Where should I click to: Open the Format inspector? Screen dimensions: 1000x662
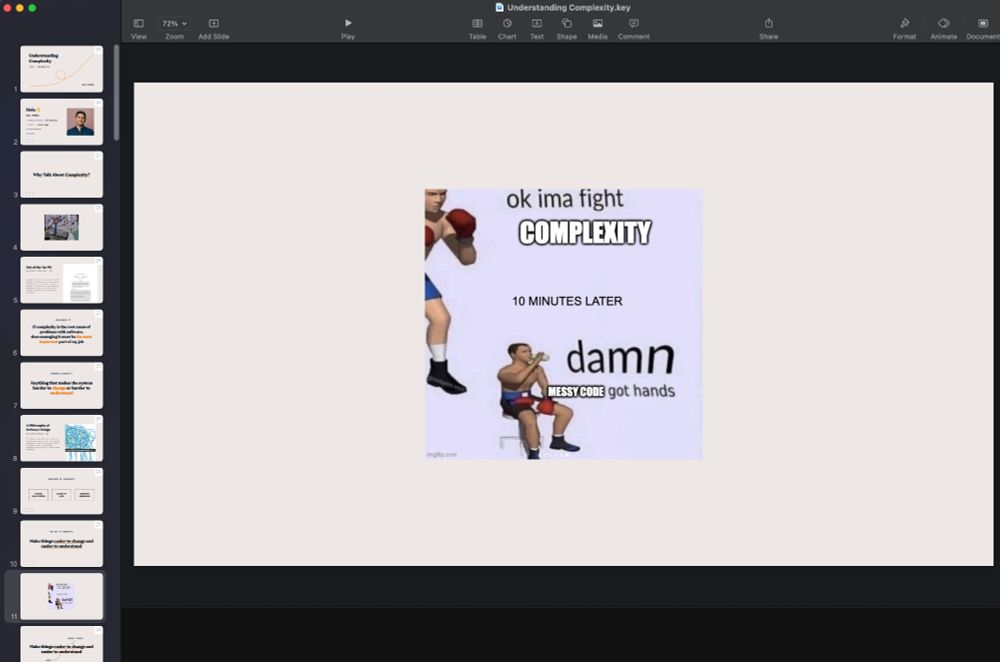tap(904, 28)
